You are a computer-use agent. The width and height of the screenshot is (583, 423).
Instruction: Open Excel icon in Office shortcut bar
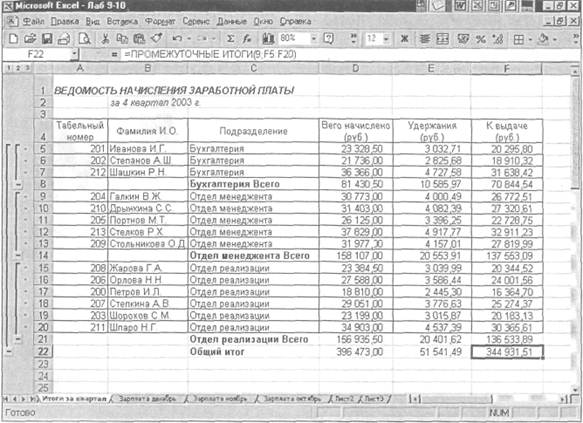(477, 6)
